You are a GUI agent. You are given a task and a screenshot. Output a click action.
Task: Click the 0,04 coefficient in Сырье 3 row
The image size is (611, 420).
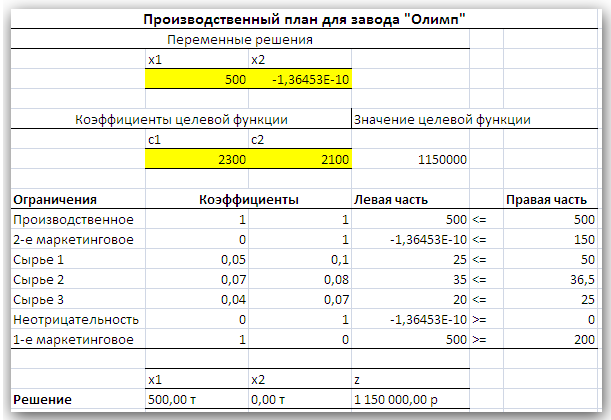point(197,299)
